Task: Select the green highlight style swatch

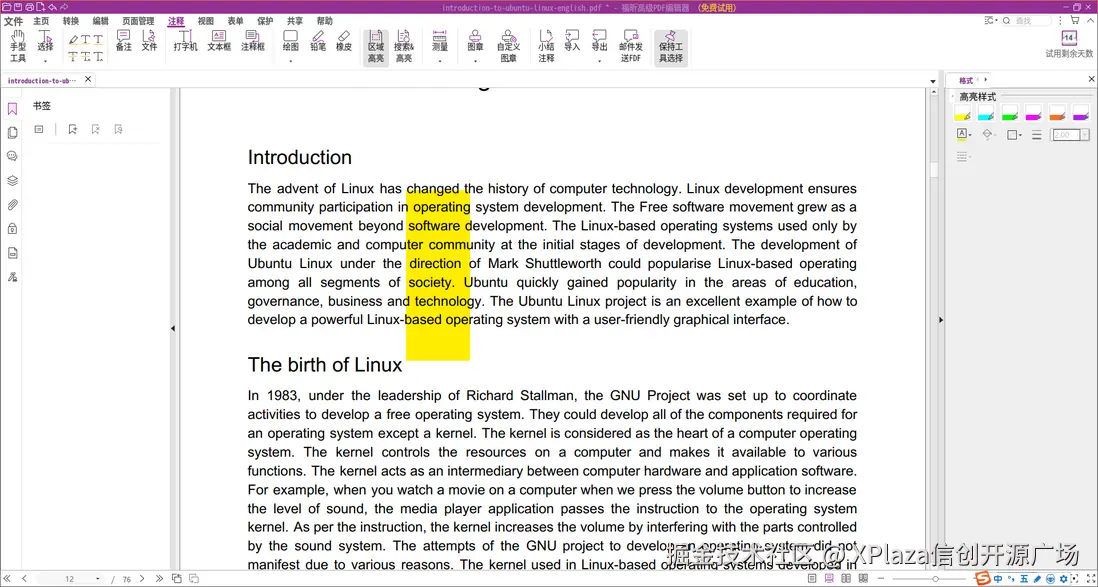Action: pyautogui.click(x=1010, y=113)
